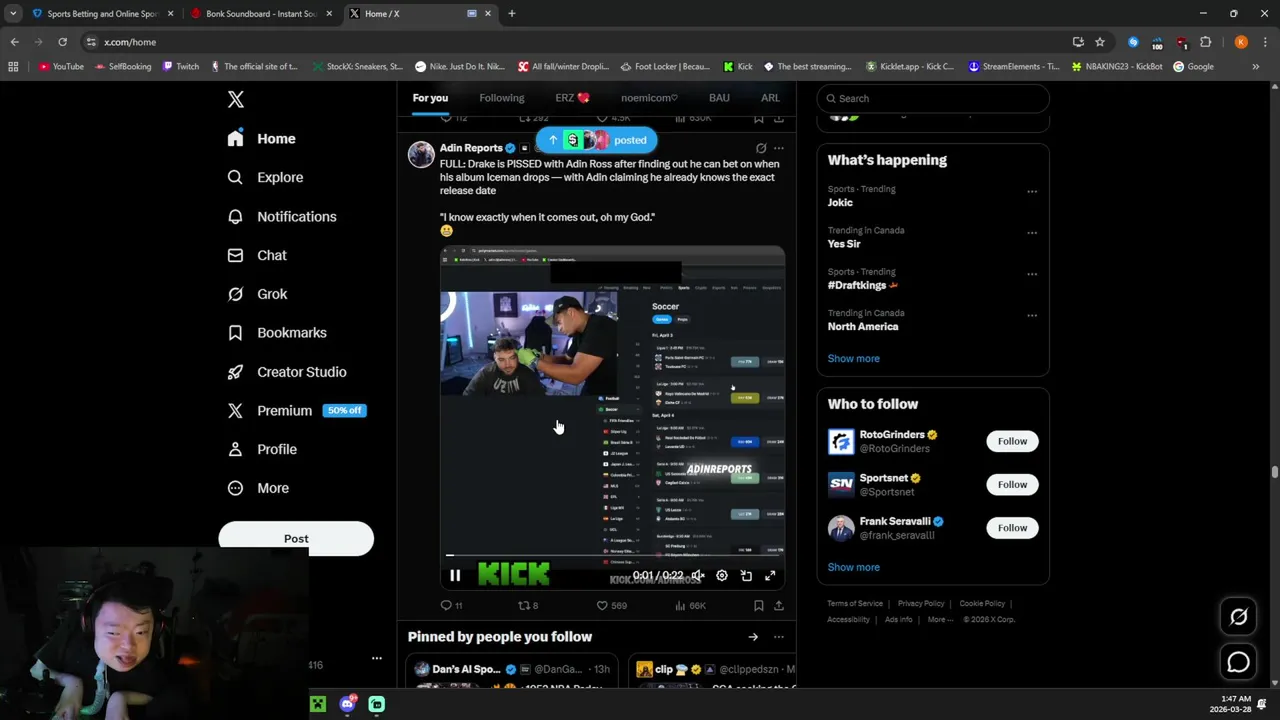Screen dimensions: 1280x720
Task: Open options for Pinned section
Action: click(779, 637)
